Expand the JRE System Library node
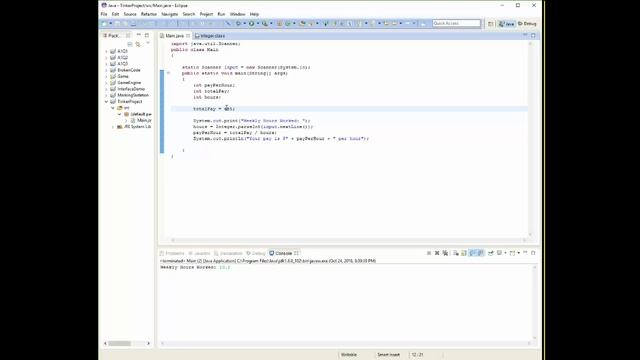640x360 pixels. tap(113, 127)
